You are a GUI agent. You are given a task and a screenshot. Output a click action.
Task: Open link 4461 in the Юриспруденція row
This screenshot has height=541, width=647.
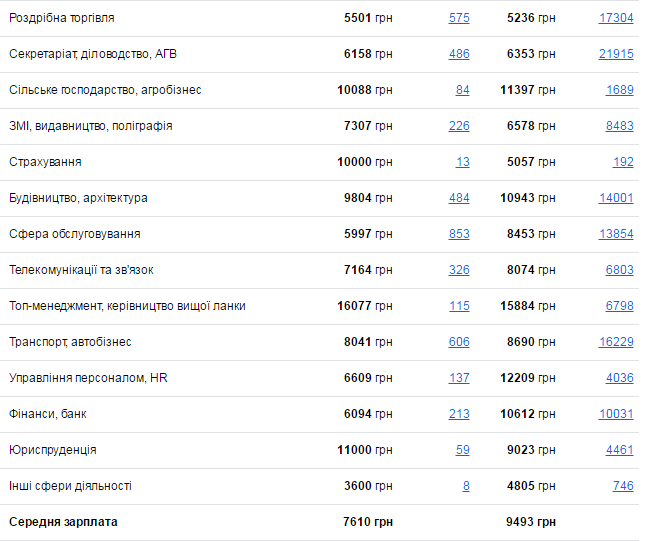[619, 450]
